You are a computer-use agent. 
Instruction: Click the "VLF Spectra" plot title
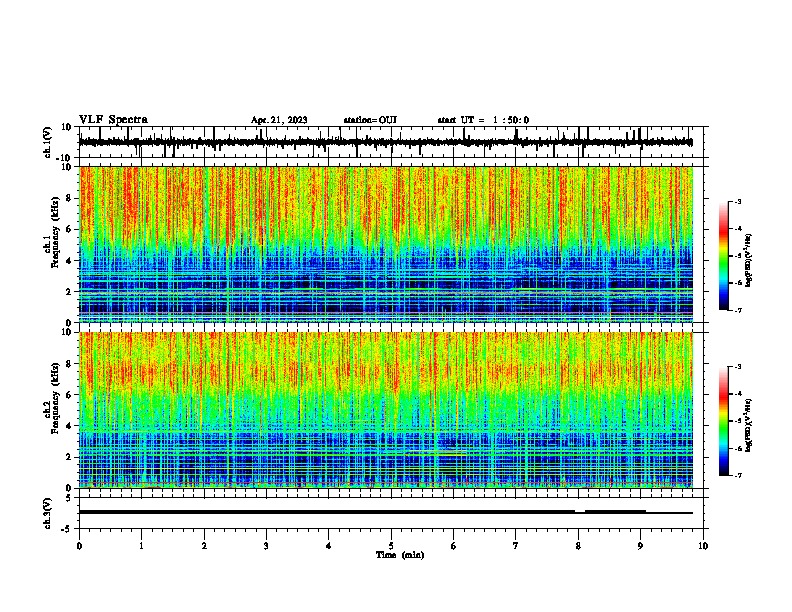113,120
